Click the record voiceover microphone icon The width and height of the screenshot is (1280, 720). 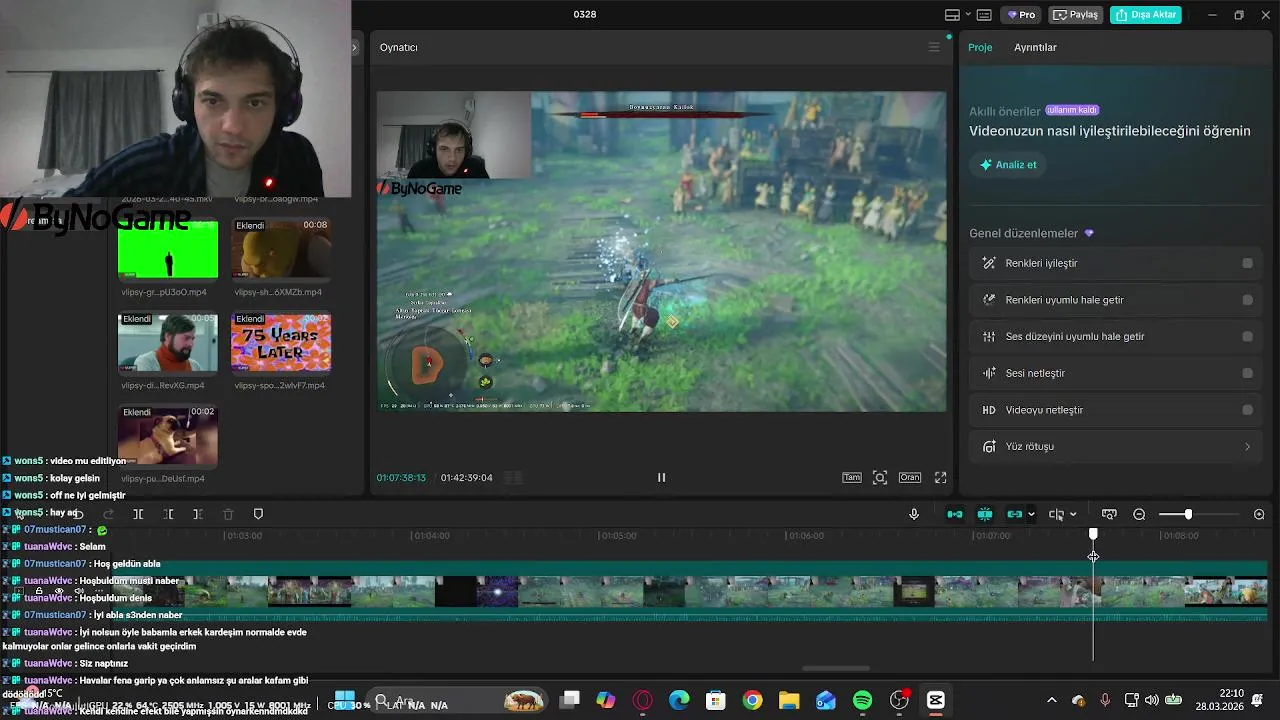pyautogui.click(x=913, y=514)
